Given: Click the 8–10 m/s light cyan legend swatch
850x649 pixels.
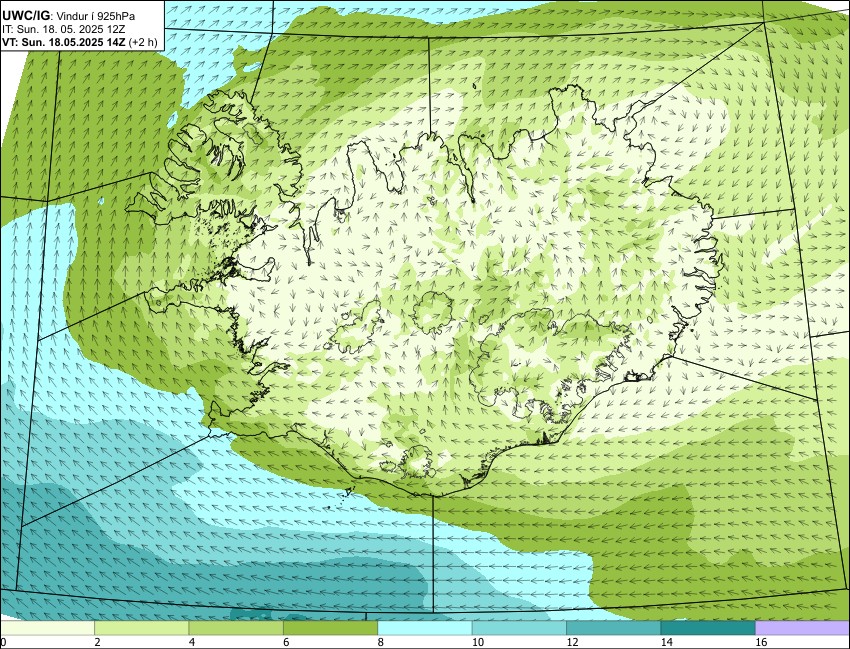Looking at the screenshot, I should click(425, 628).
